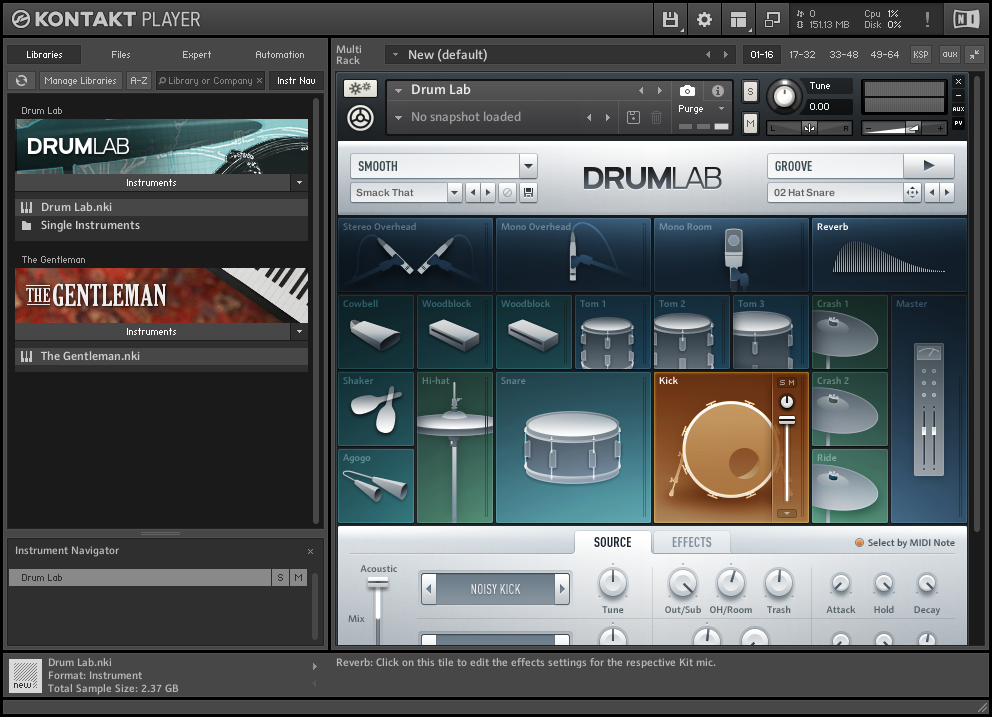Screen dimensions: 992x717
Task: Open the options gear icon
Action: pos(704,20)
